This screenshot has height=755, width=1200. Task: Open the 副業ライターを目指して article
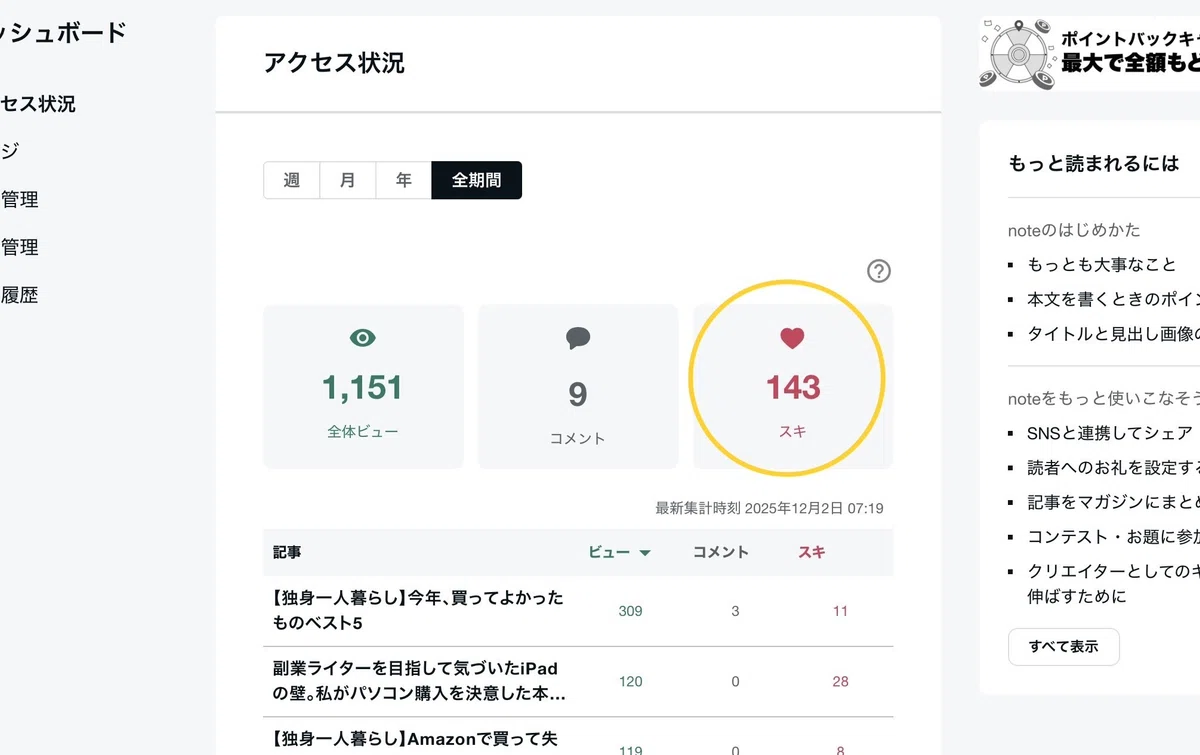[418, 681]
